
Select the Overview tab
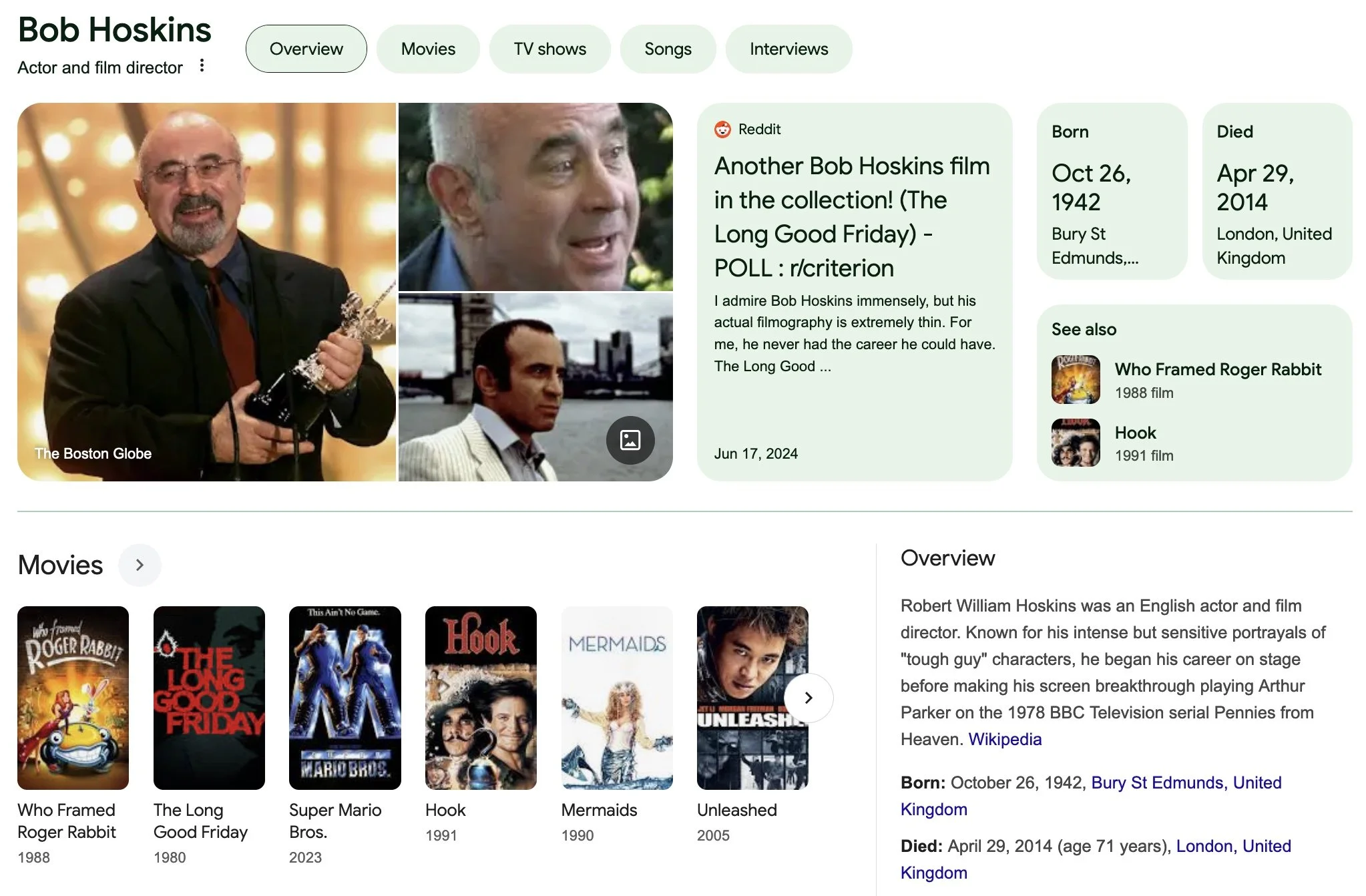coord(306,49)
